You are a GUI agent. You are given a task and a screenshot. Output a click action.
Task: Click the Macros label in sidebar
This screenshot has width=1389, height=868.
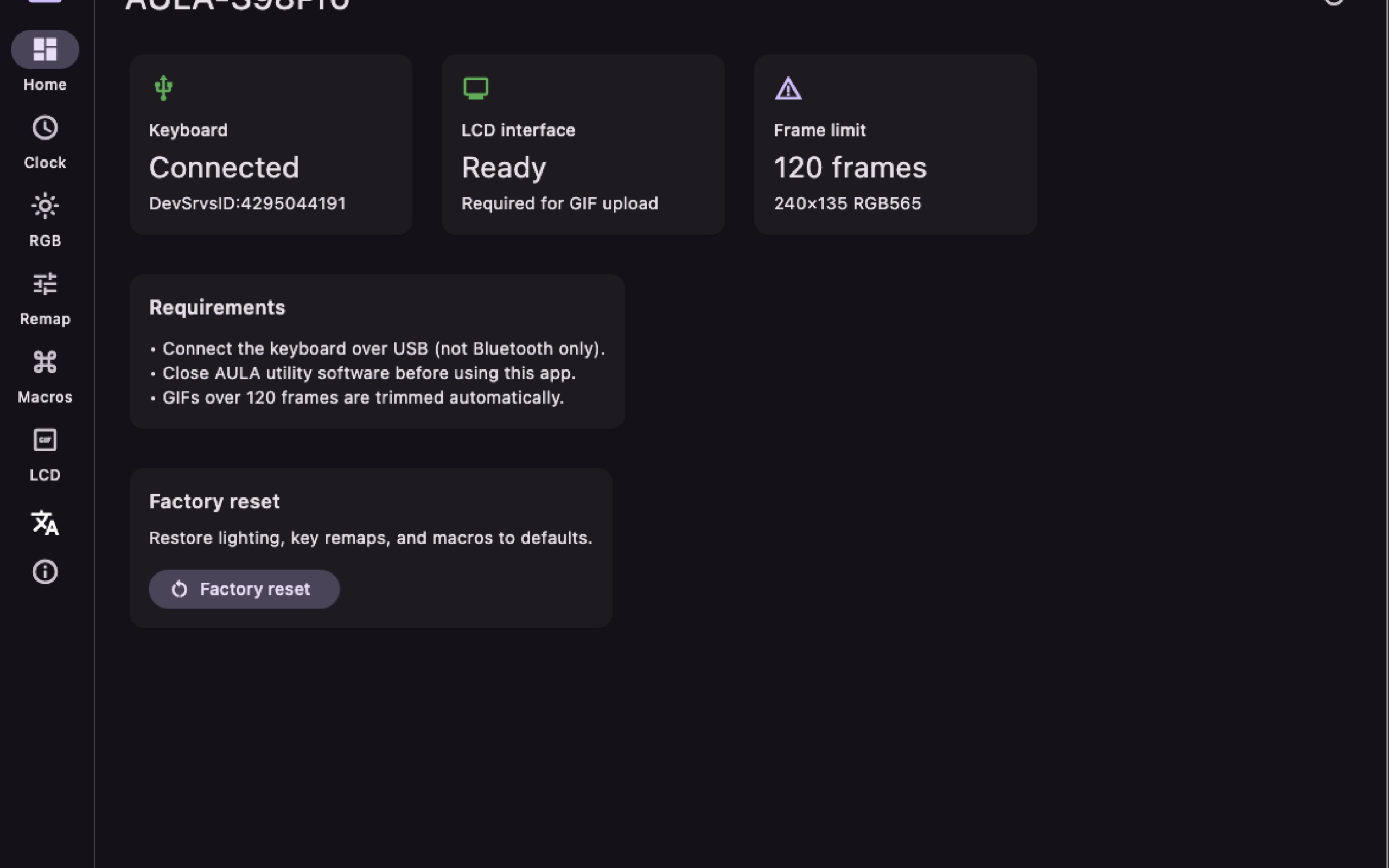tap(45, 397)
